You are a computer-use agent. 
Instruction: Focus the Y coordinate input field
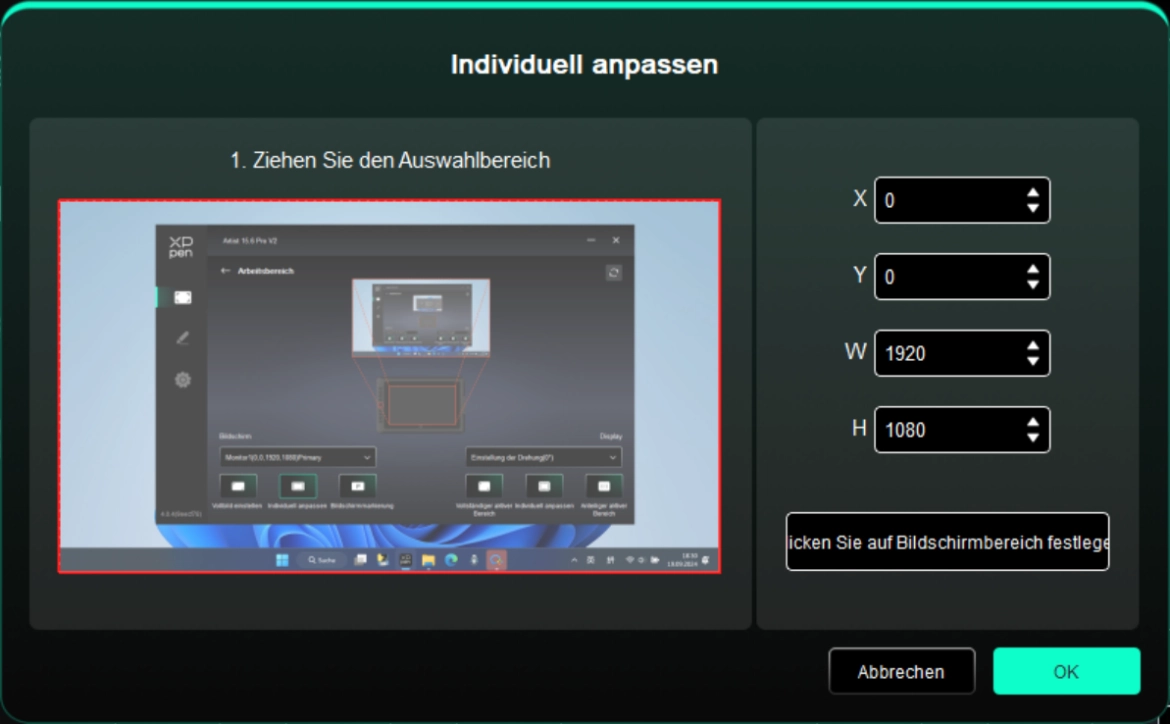point(945,277)
